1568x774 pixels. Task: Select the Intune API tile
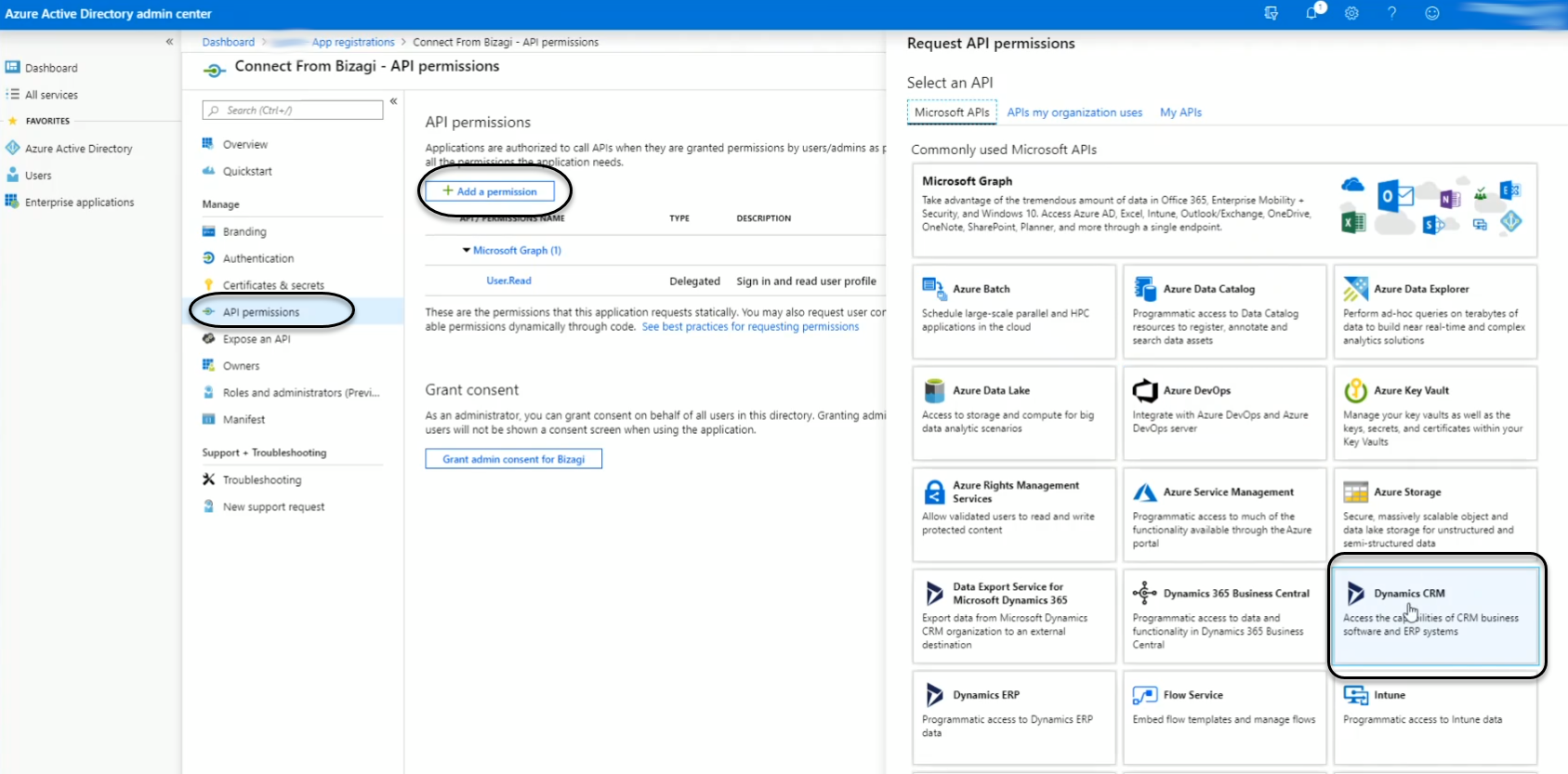[x=1435, y=717]
